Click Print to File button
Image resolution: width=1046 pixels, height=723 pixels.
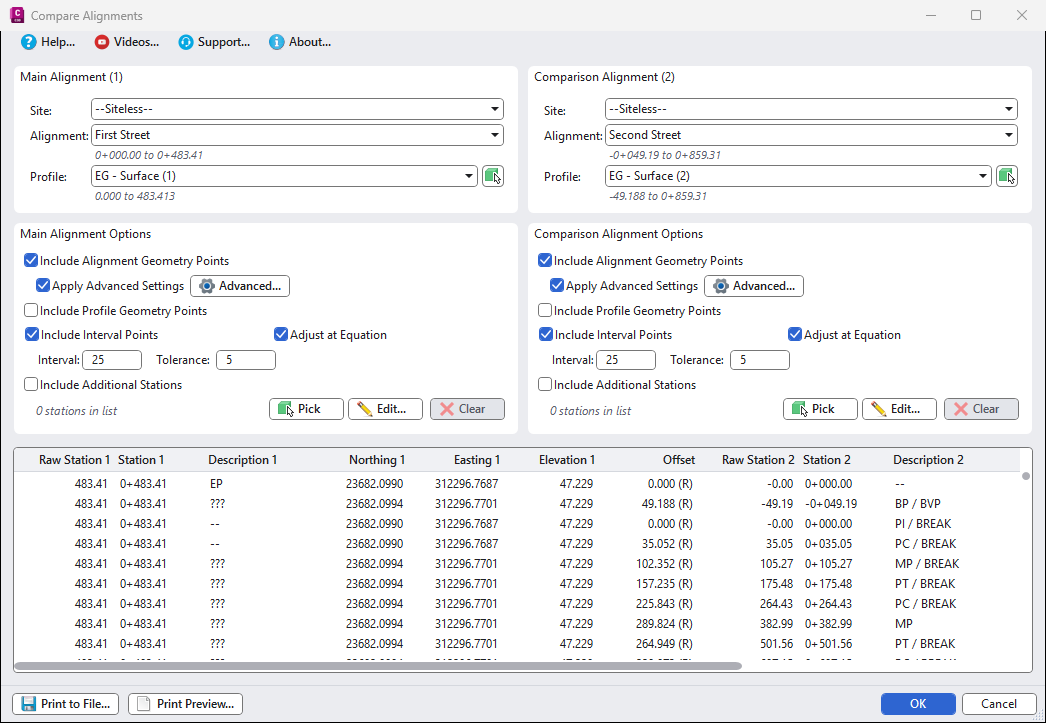[65, 704]
